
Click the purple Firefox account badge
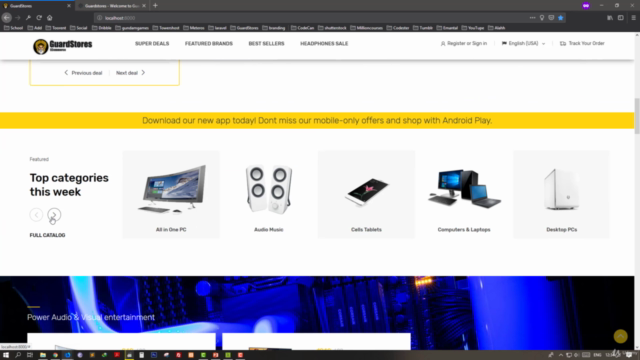coord(586,6)
